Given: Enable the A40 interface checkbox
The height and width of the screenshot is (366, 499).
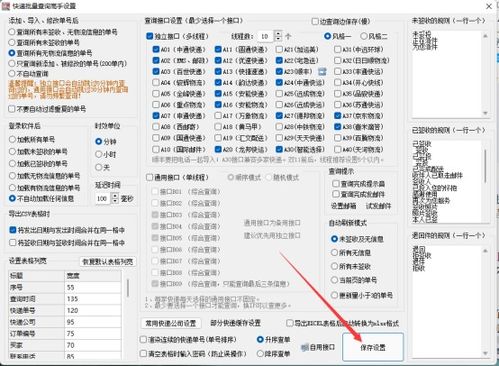Looking at the screenshot, I should [x=337, y=149].
